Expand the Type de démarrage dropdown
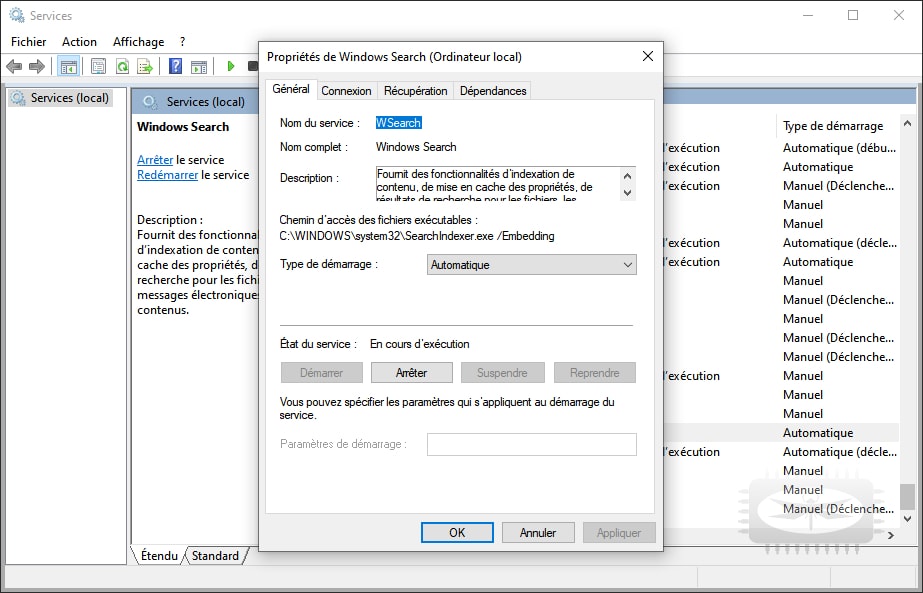 point(532,265)
